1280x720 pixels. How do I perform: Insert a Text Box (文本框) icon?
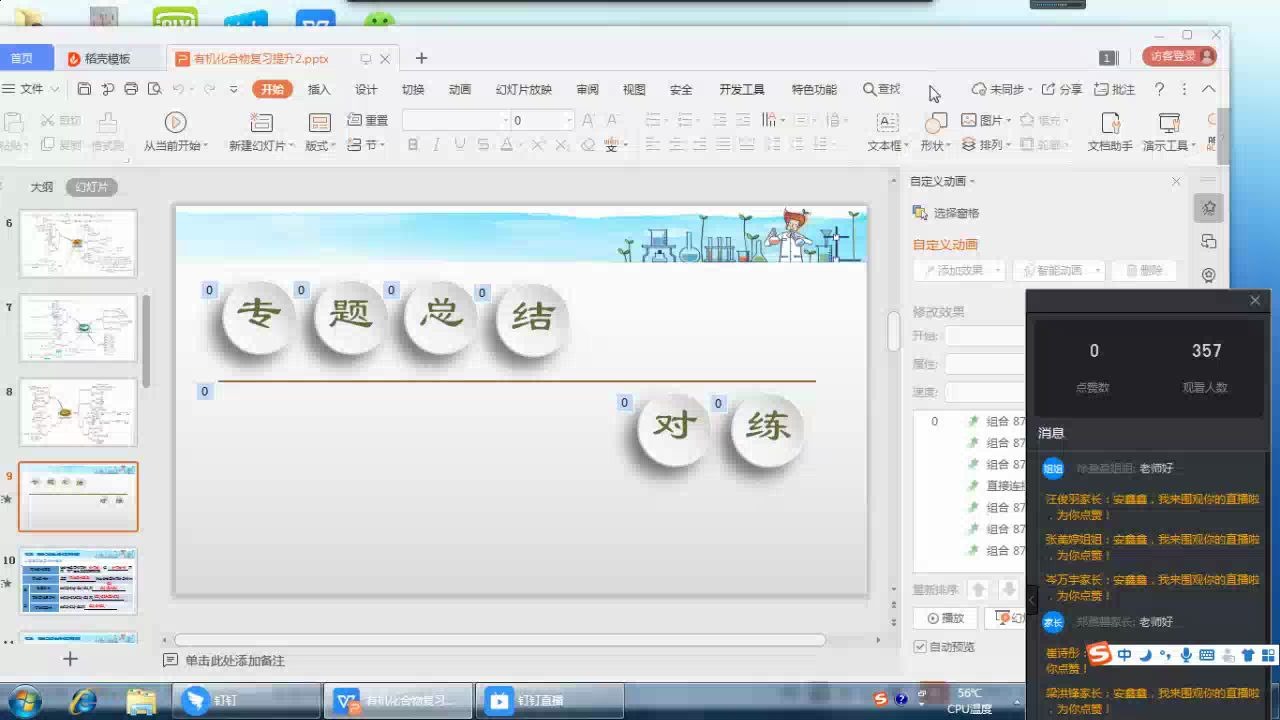[887, 122]
